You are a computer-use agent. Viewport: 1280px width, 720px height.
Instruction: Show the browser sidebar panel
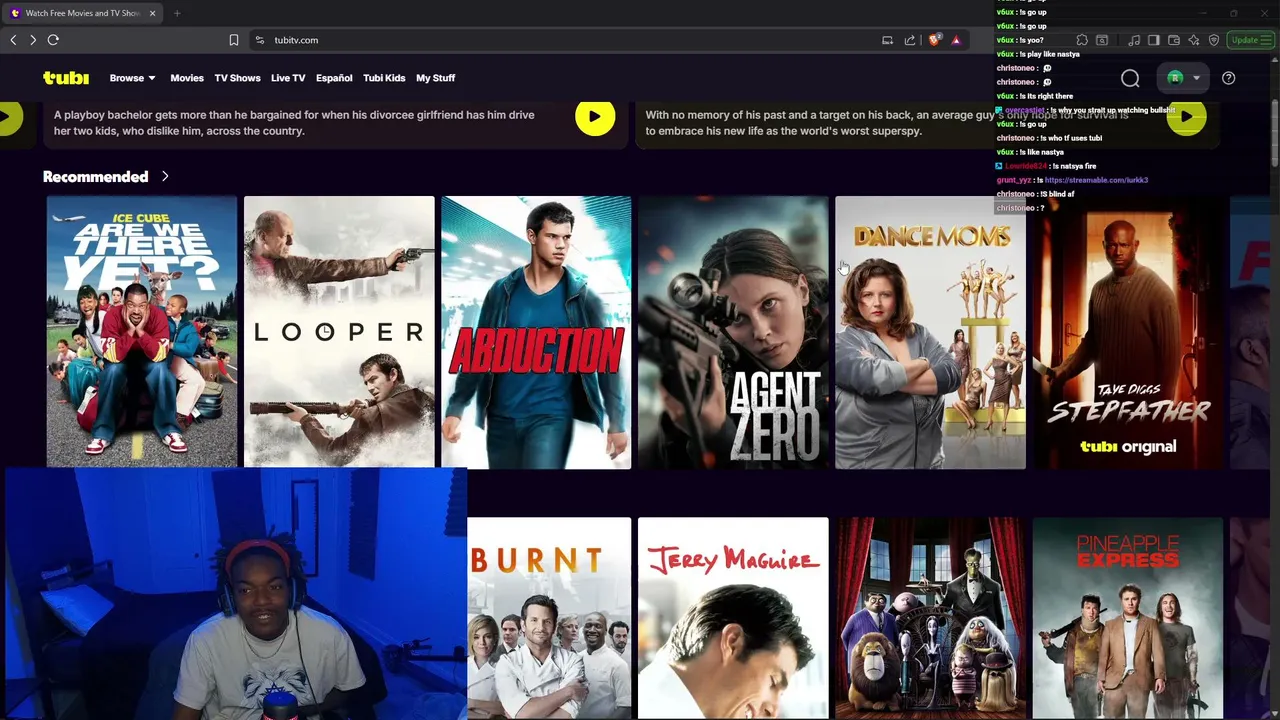pos(1153,40)
